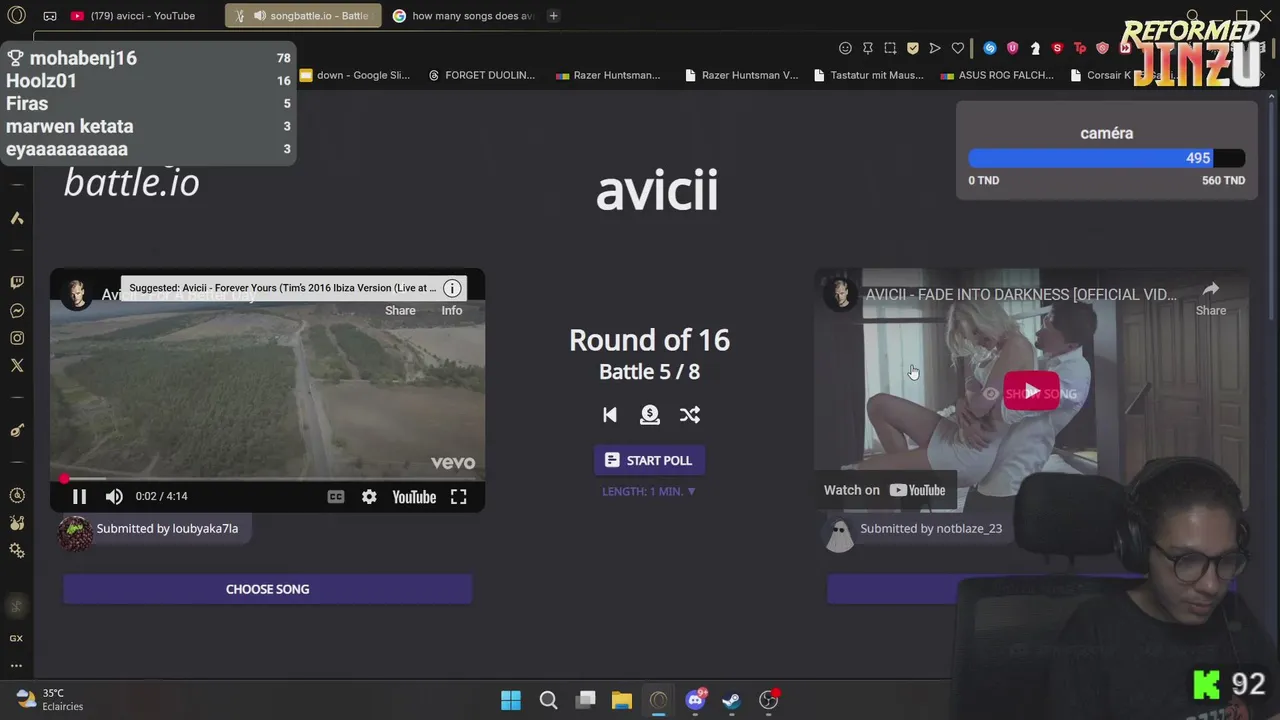Open the FORGET DUOLIN... bookmark

[x=482, y=75]
